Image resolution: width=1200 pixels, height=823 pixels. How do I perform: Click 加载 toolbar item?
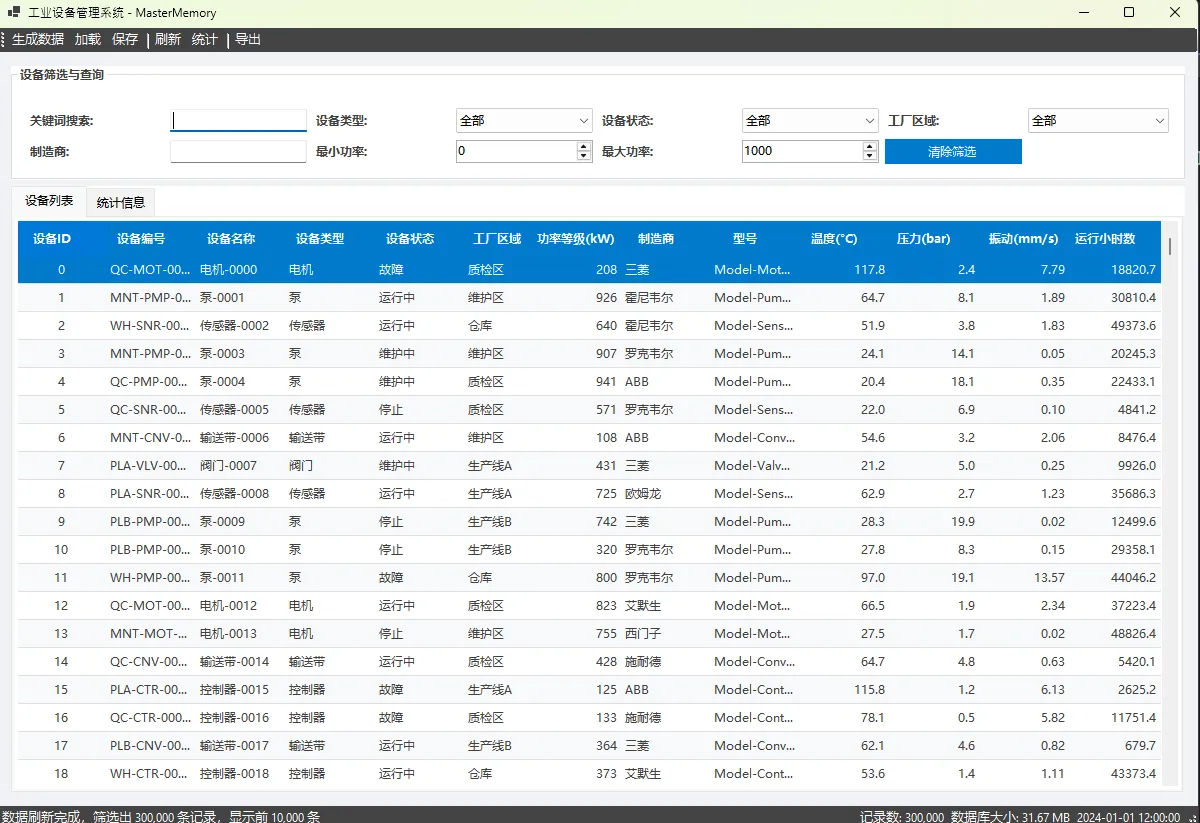click(88, 40)
